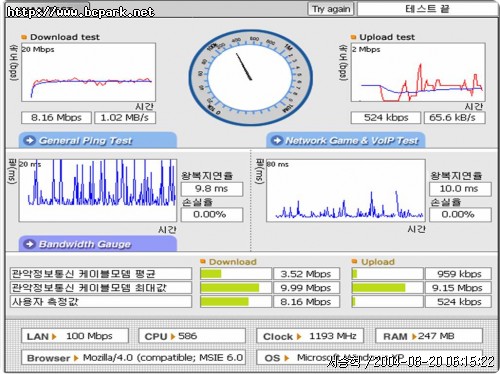
Task: Click the orange arrow next to RAM
Action: 414,337
